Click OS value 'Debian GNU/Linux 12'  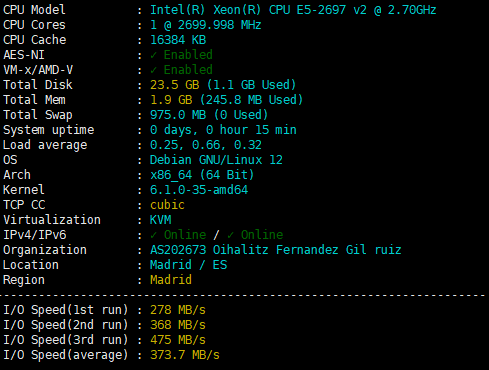click(x=216, y=160)
